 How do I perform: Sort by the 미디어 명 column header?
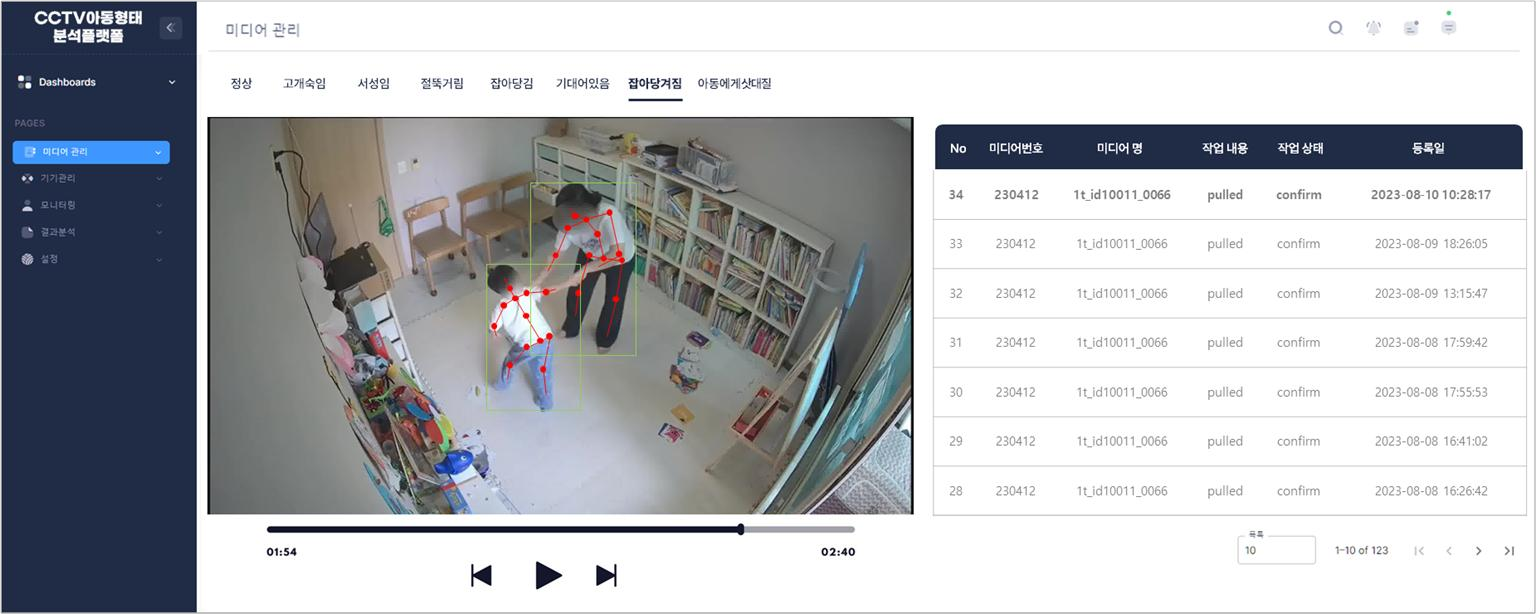(x=1120, y=148)
